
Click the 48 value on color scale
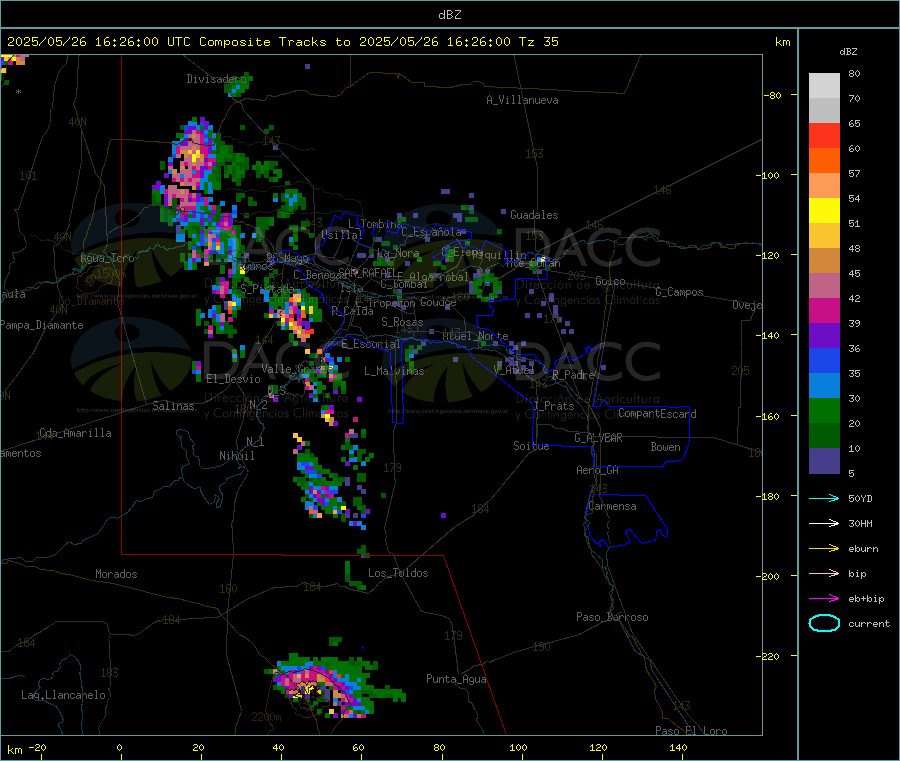coord(854,249)
